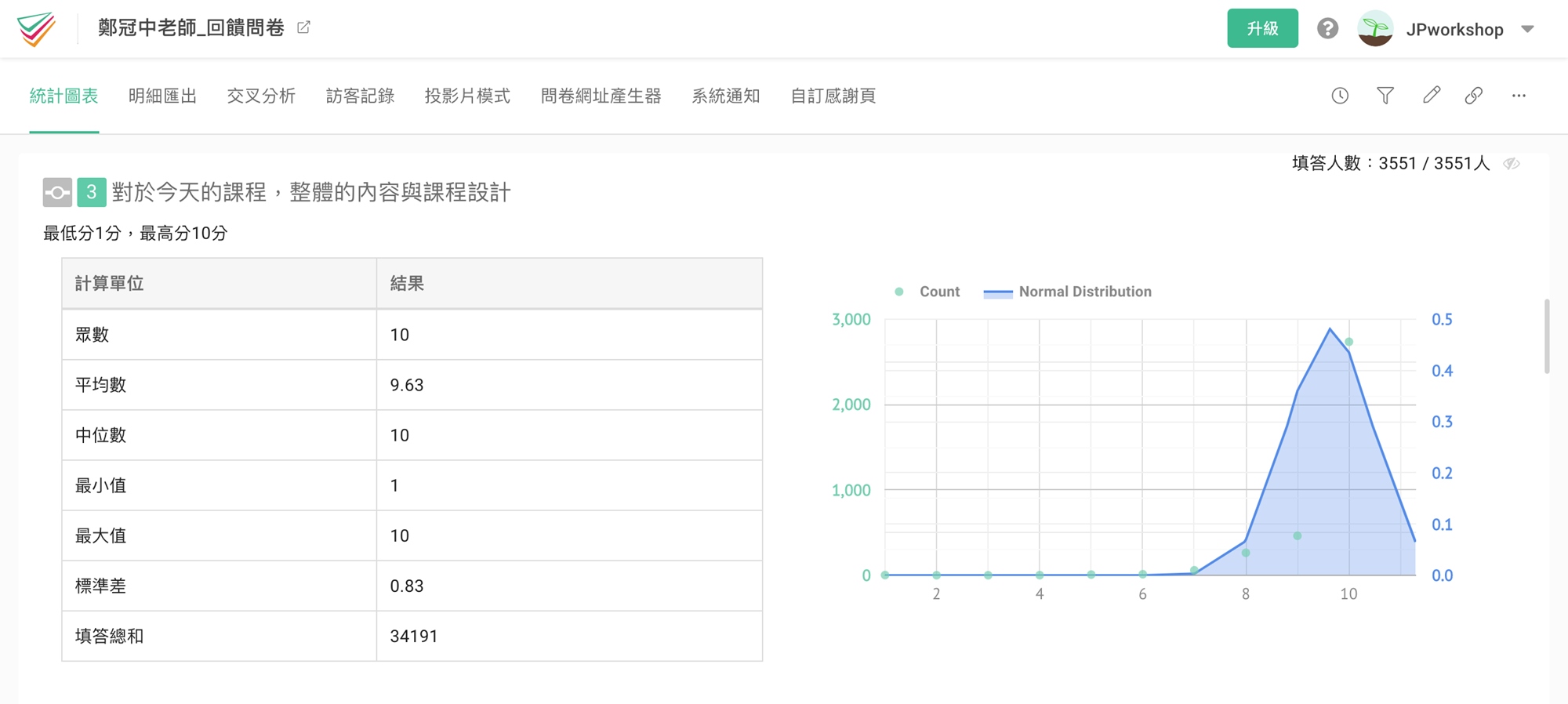The image size is (1568, 704).
Task: Click the SurveyCake logo icon
Action: [37, 29]
